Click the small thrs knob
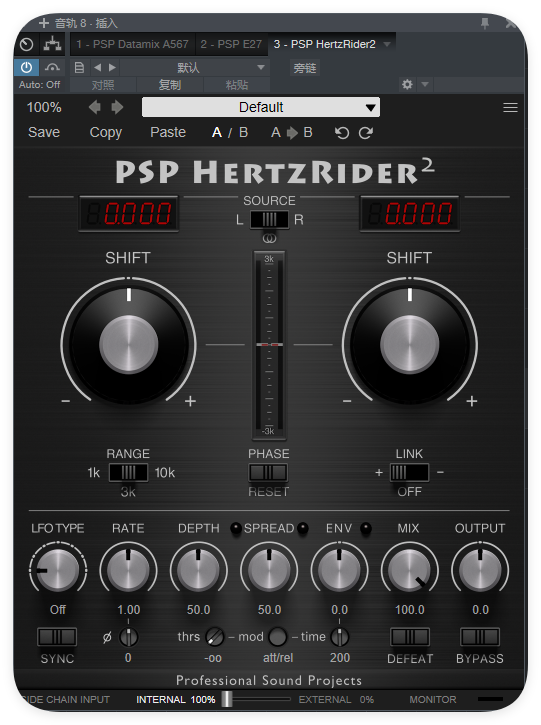The image size is (541, 725). click(x=214, y=637)
